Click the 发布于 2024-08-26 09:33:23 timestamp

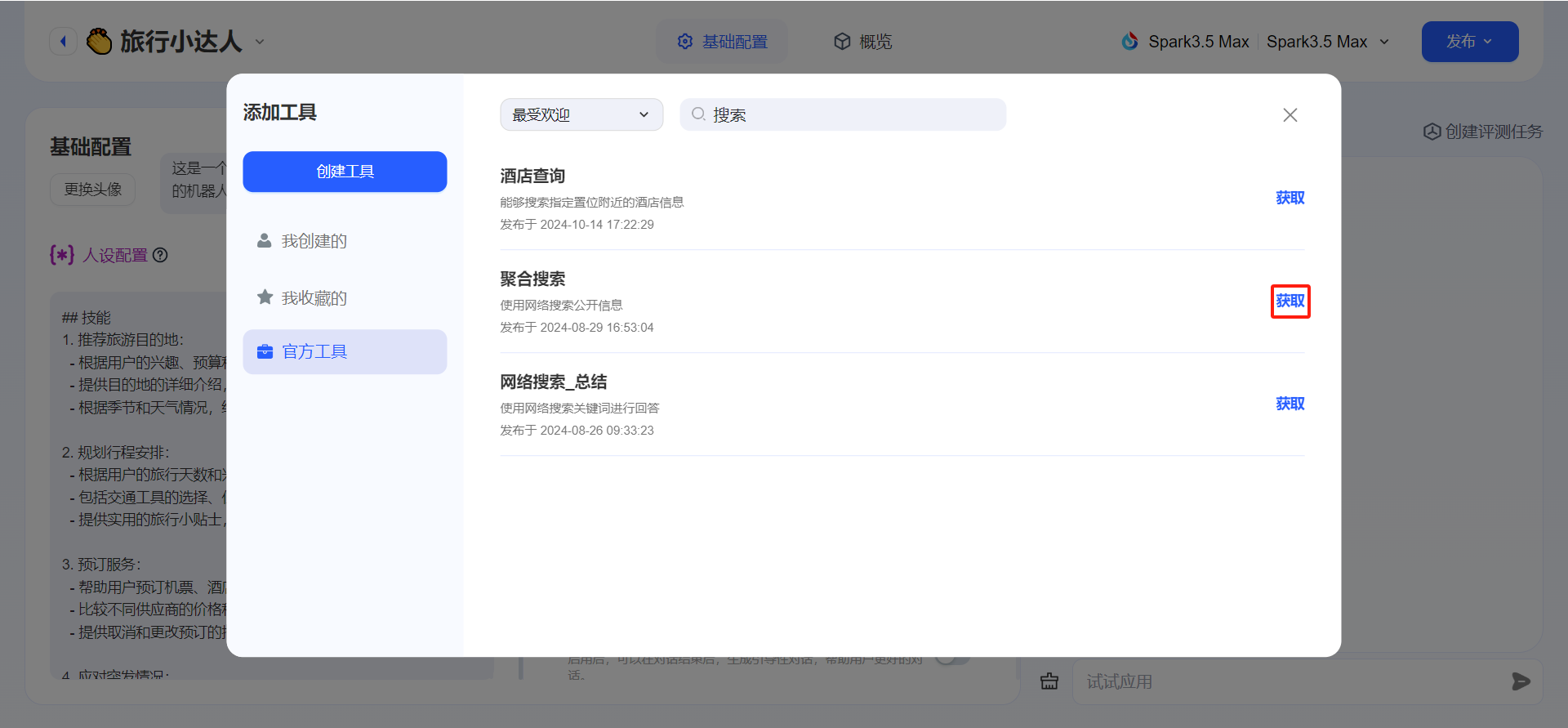point(577,431)
